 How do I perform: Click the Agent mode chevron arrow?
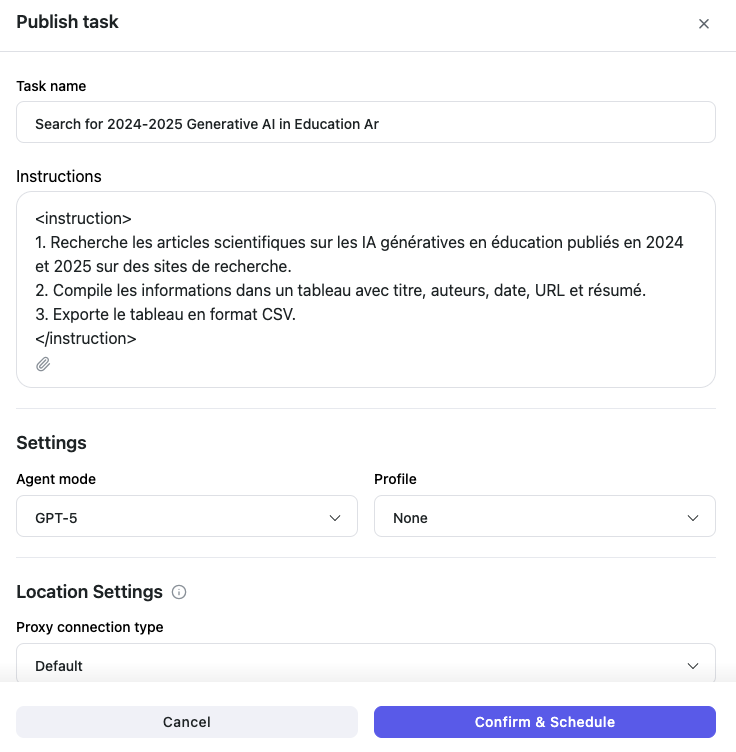335,517
